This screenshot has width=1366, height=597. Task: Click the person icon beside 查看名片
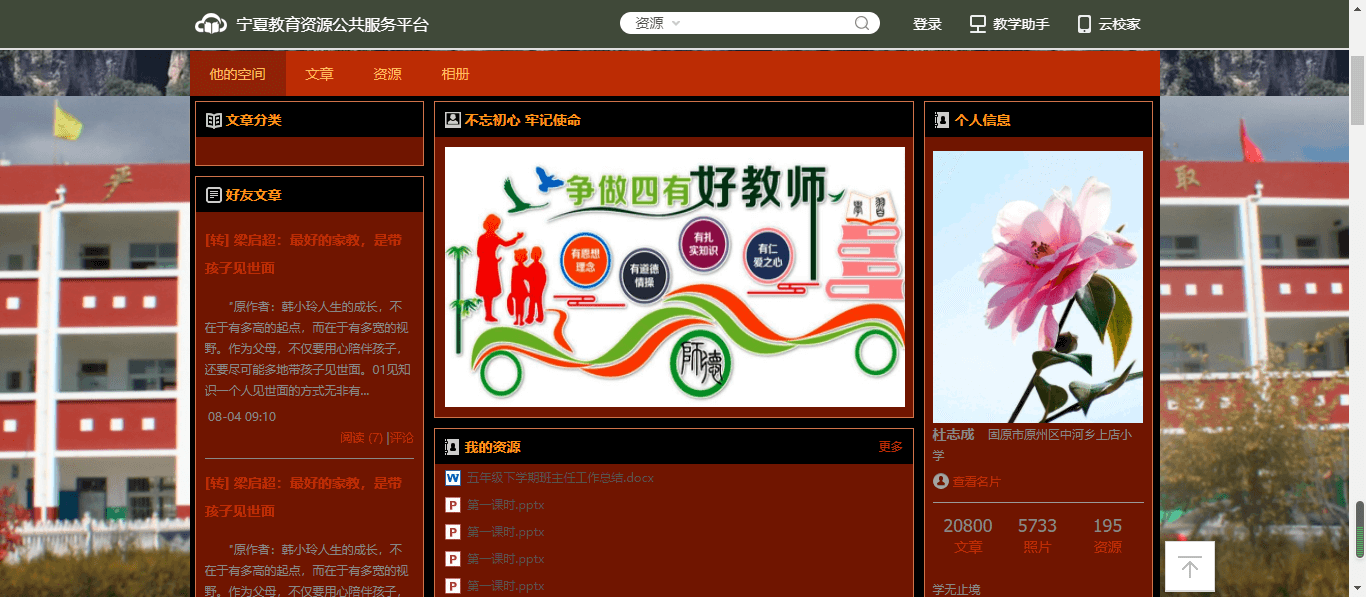click(x=940, y=482)
